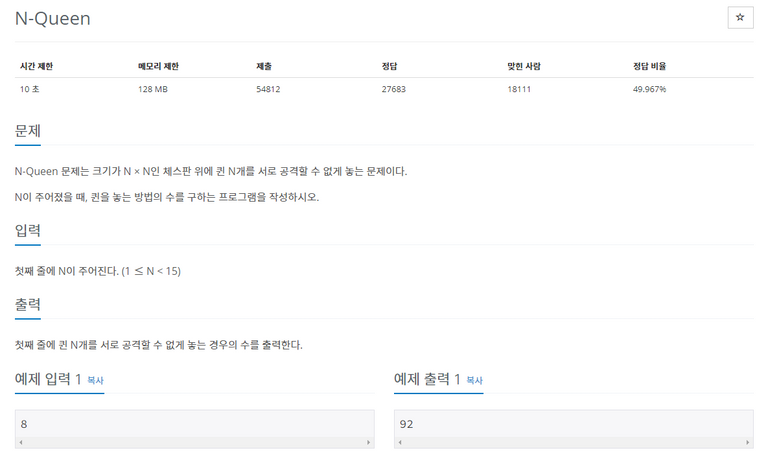Click left scroll arrow in sample output box
Image resolution: width=768 pixels, height=459 pixels.
(400, 442)
